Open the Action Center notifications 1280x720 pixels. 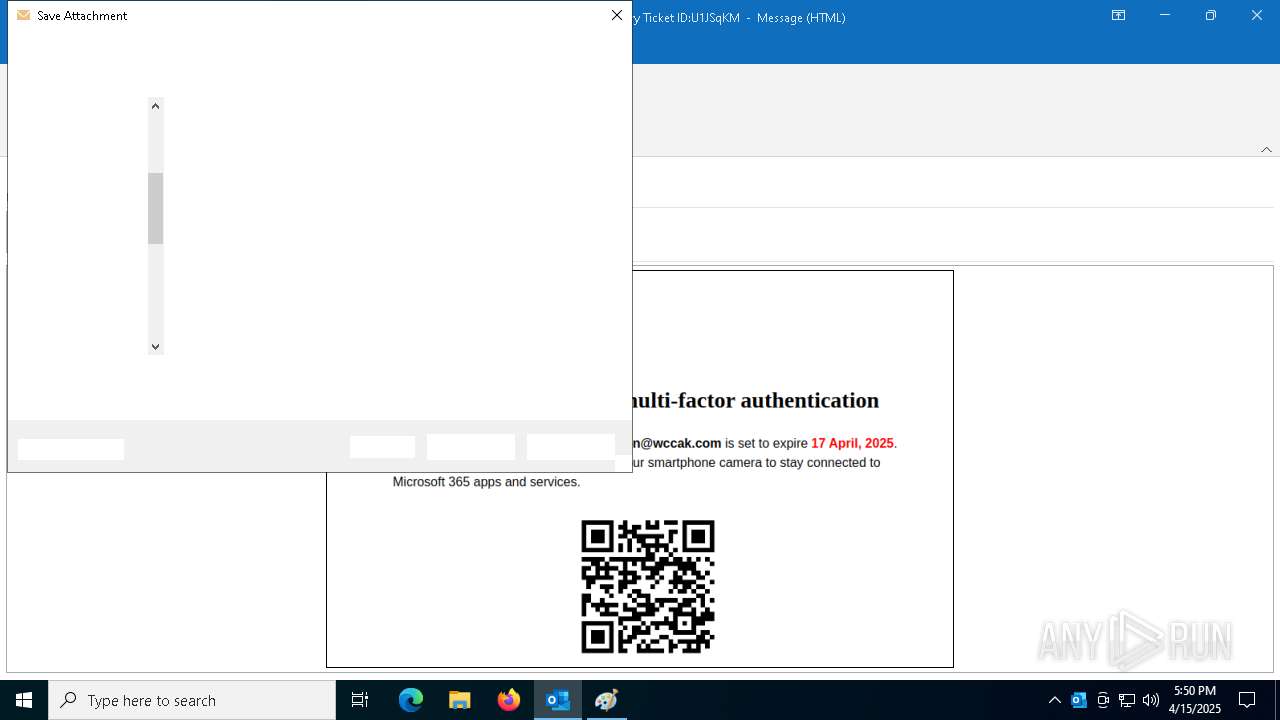coord(1247,700)
